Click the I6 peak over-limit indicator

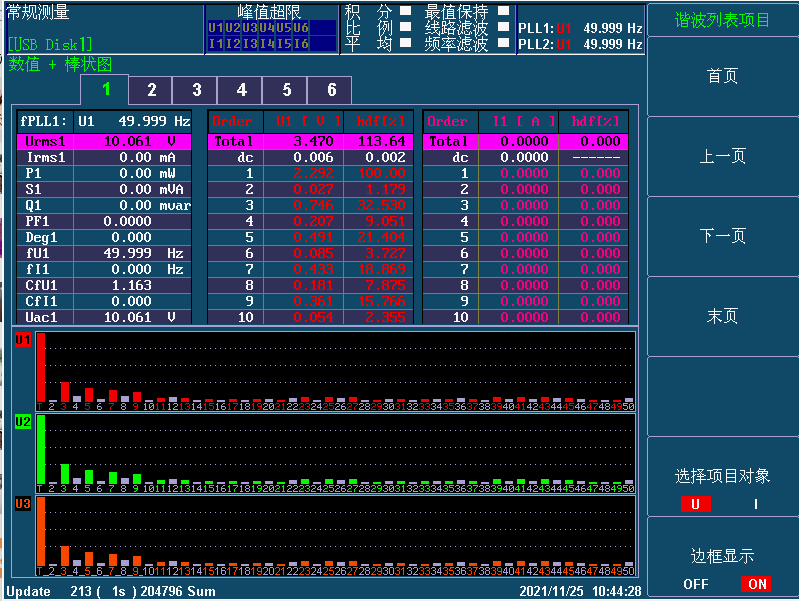point(300,43)
